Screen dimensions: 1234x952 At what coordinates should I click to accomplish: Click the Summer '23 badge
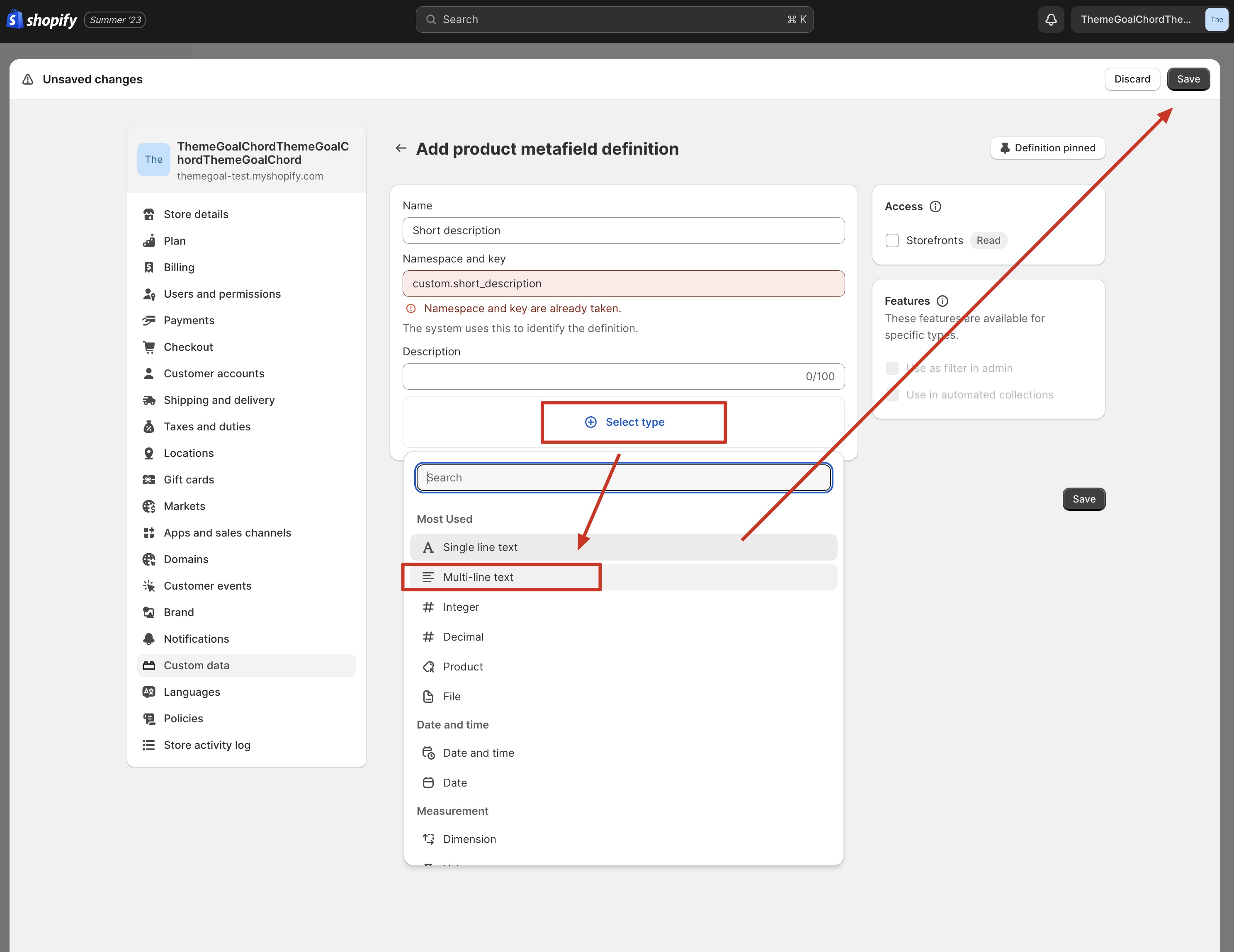pyautogui.click(x=115, y=20)
